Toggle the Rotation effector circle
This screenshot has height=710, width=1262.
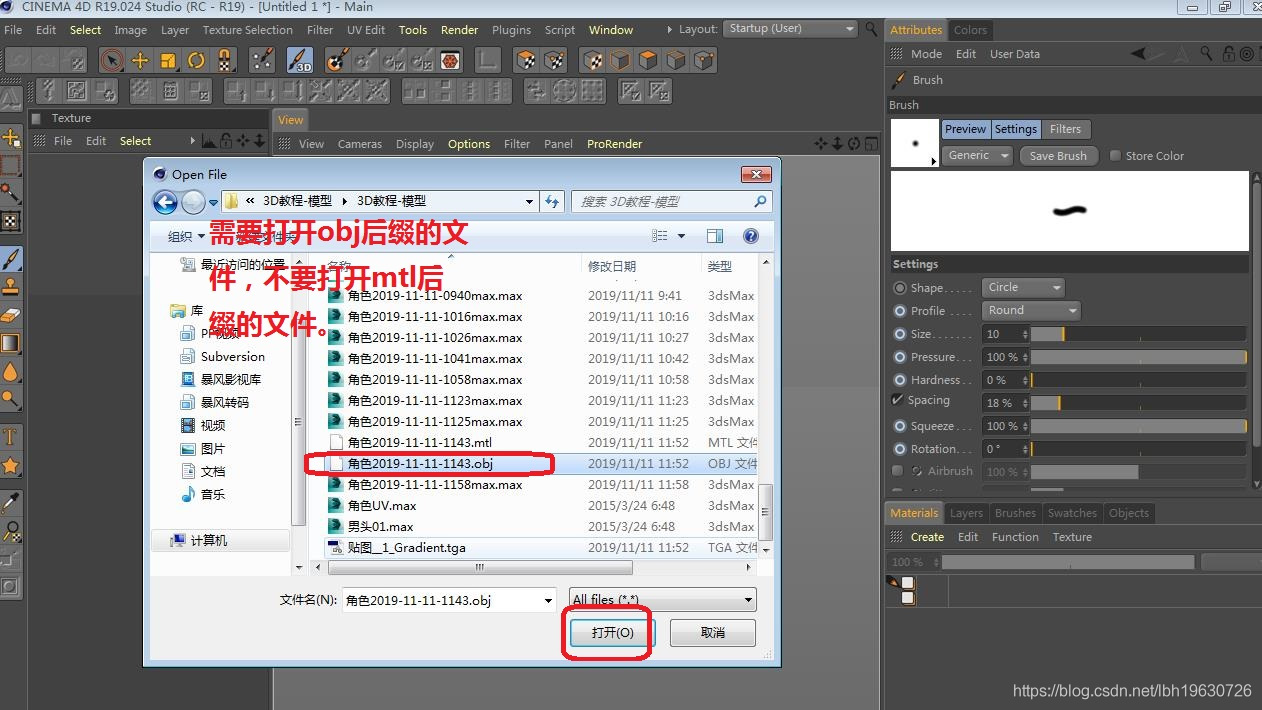click(x=900, y=449)
